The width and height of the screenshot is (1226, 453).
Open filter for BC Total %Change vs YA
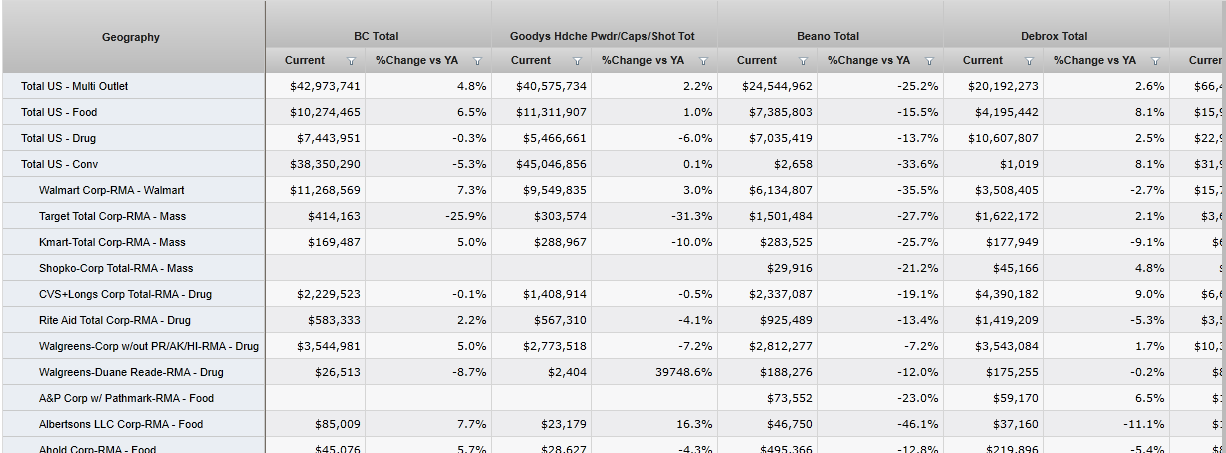tap(477, 61)
